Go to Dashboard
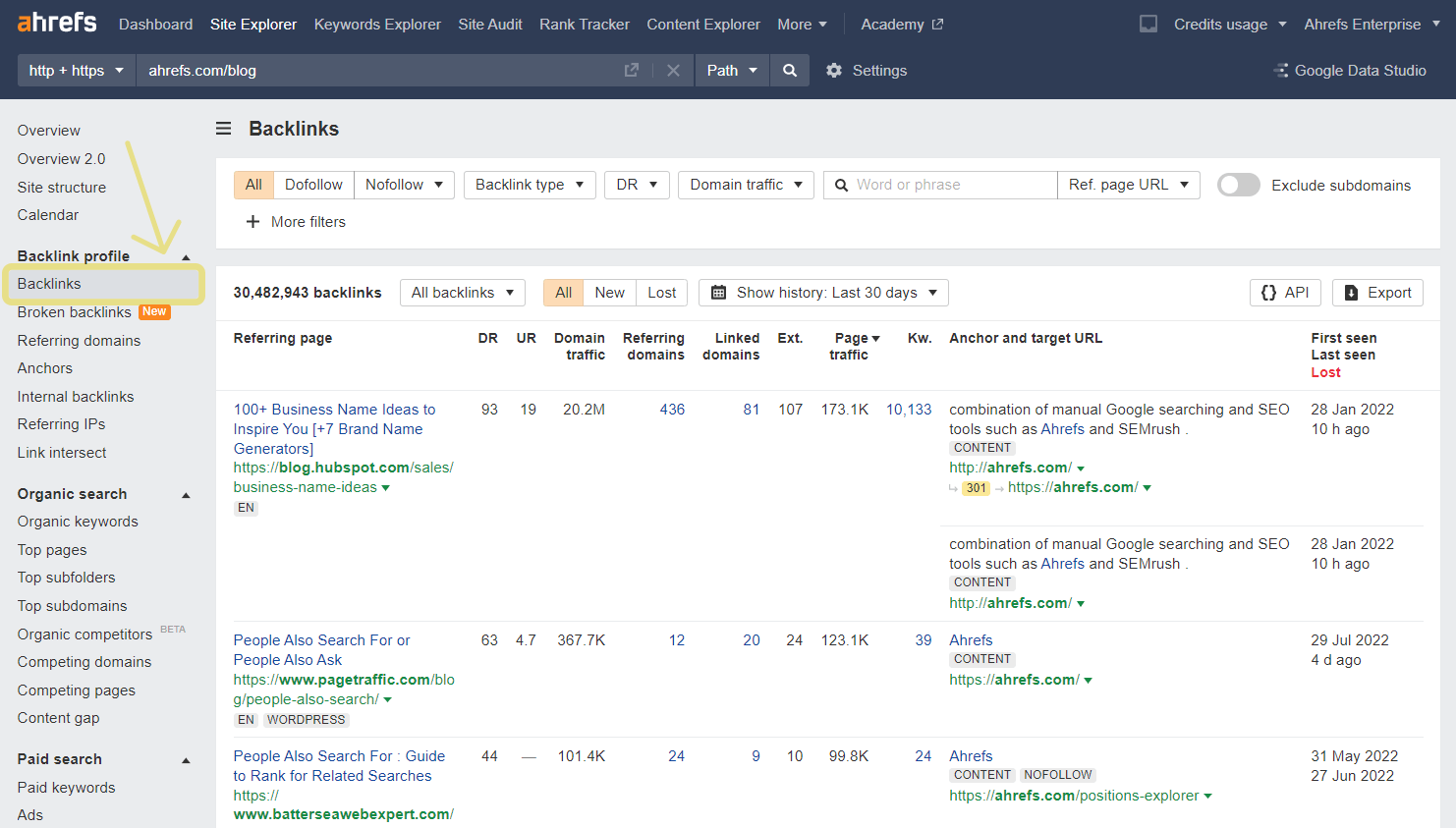This screenshot has height=828, width=1456. tap(155, 24)
